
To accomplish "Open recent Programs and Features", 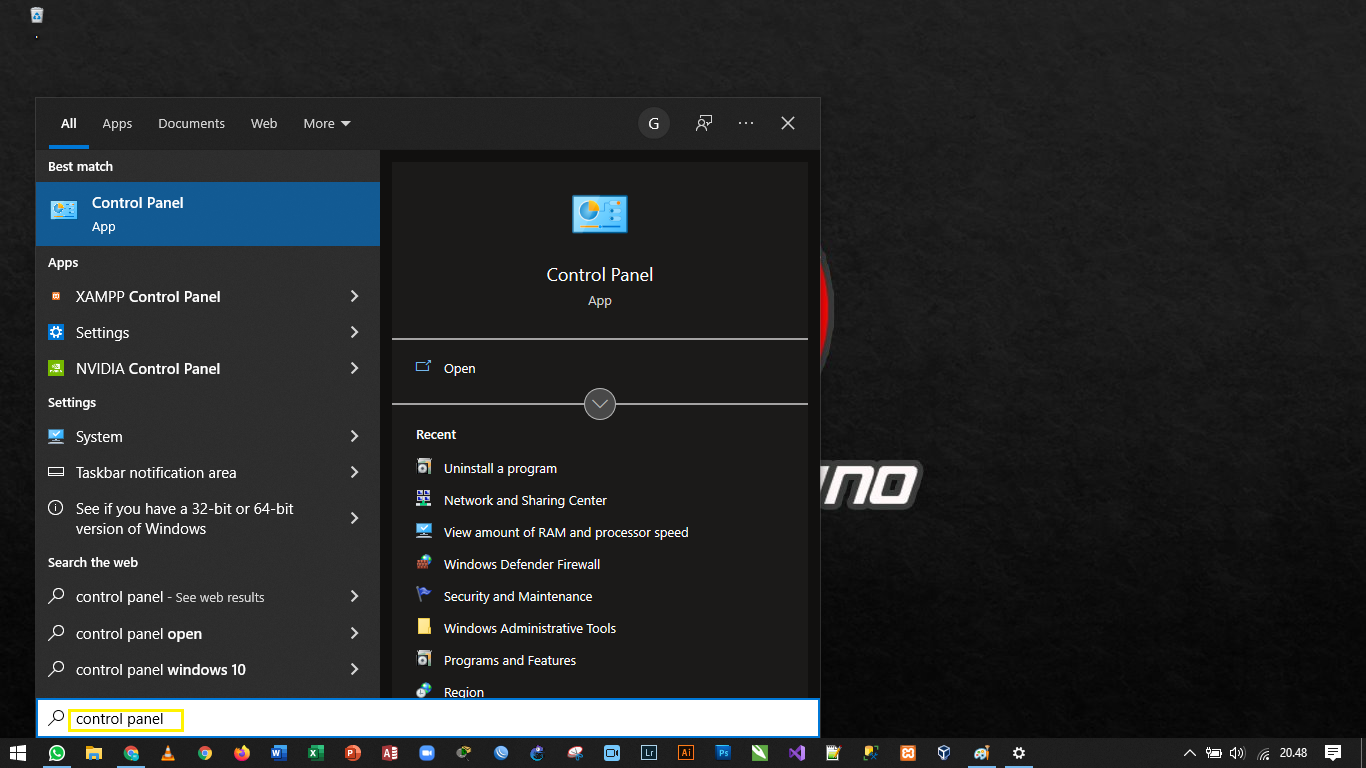I will coord(510,660).
